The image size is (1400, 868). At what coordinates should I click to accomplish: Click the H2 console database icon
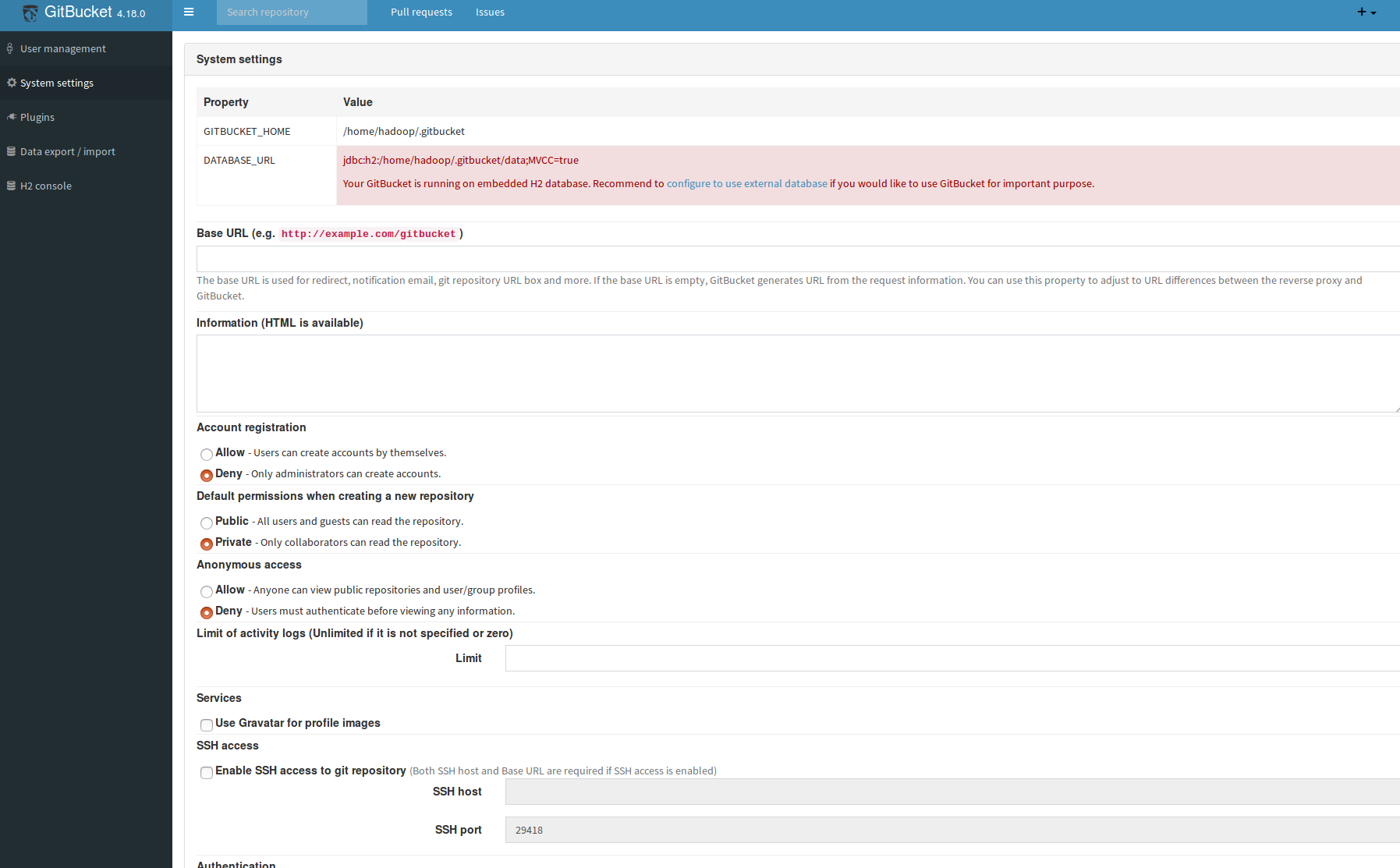(x=12, y=186)
